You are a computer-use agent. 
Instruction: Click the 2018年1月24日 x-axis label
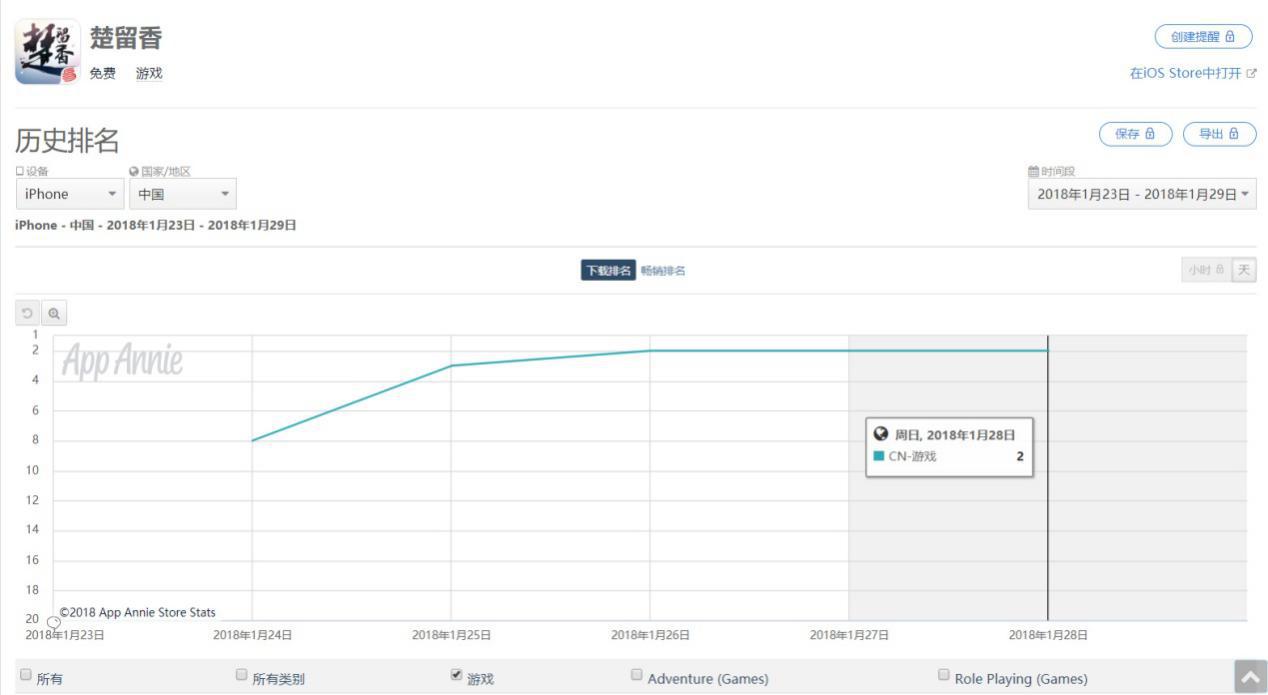252,634
